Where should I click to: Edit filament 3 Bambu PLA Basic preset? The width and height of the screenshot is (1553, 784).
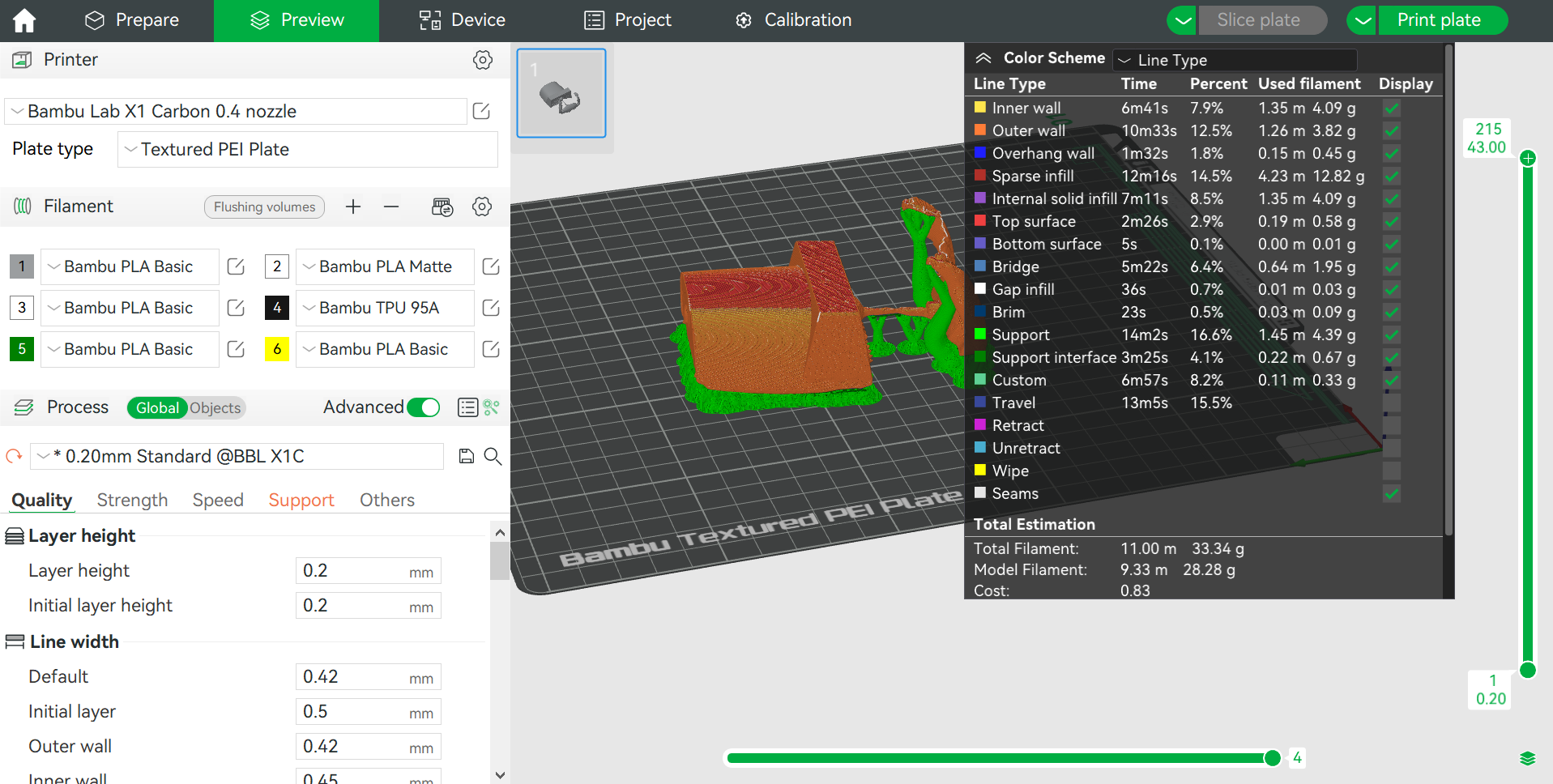236,308
